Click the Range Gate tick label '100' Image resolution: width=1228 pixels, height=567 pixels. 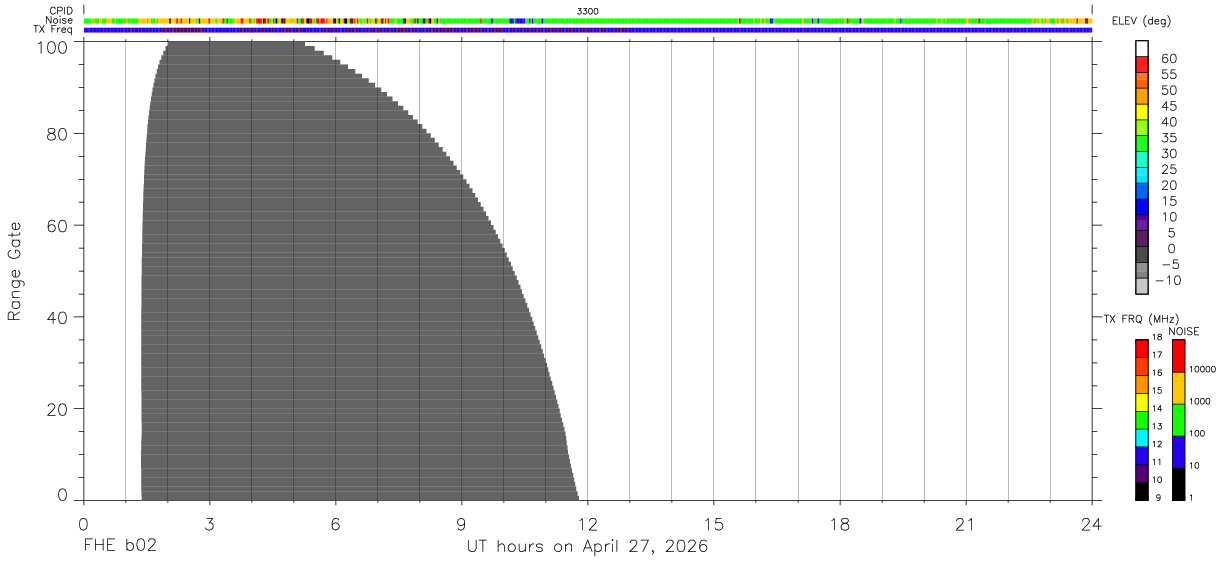pyautogui.click(x=54, y=46)
